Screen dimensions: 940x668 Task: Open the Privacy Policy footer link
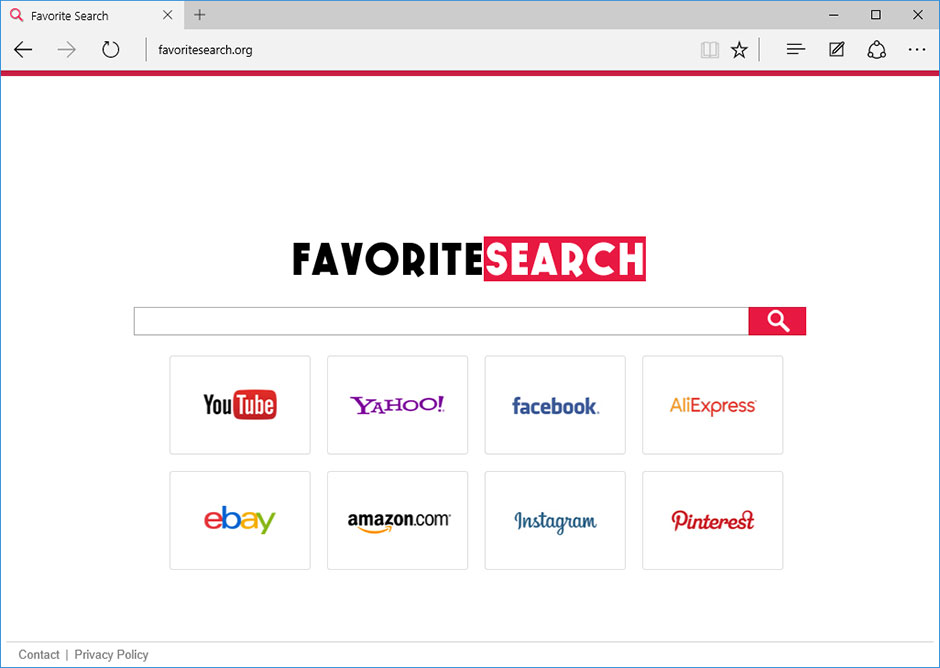112,654
